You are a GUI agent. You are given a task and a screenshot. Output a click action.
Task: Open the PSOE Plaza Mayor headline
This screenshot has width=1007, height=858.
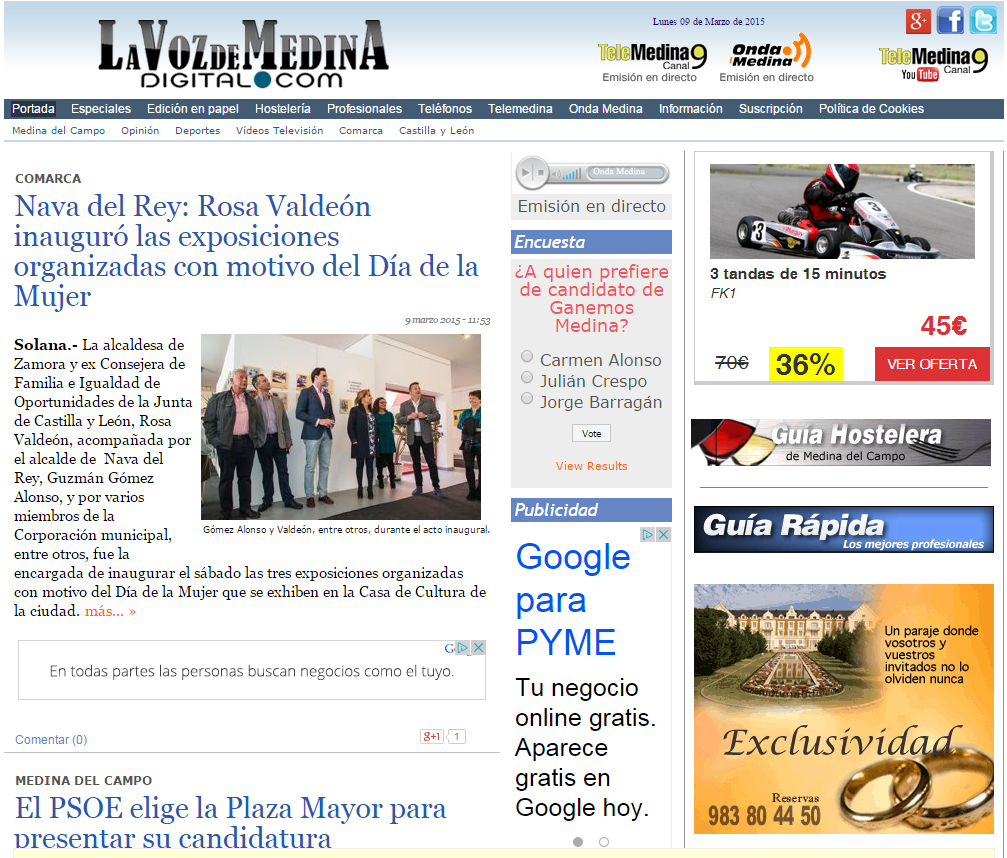point(231,822)
